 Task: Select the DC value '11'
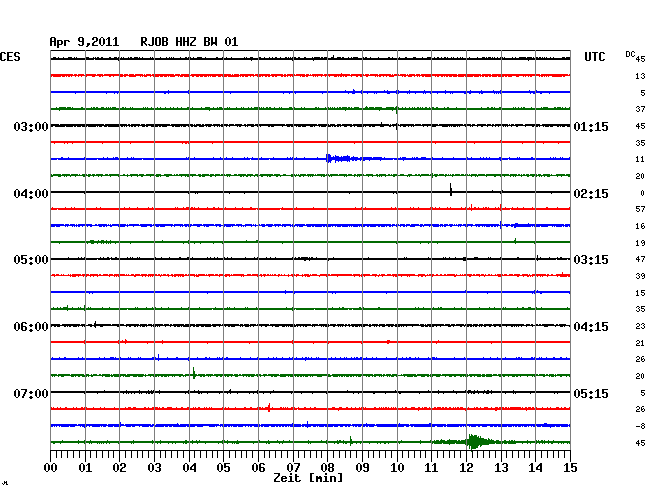tap(640, 159)
